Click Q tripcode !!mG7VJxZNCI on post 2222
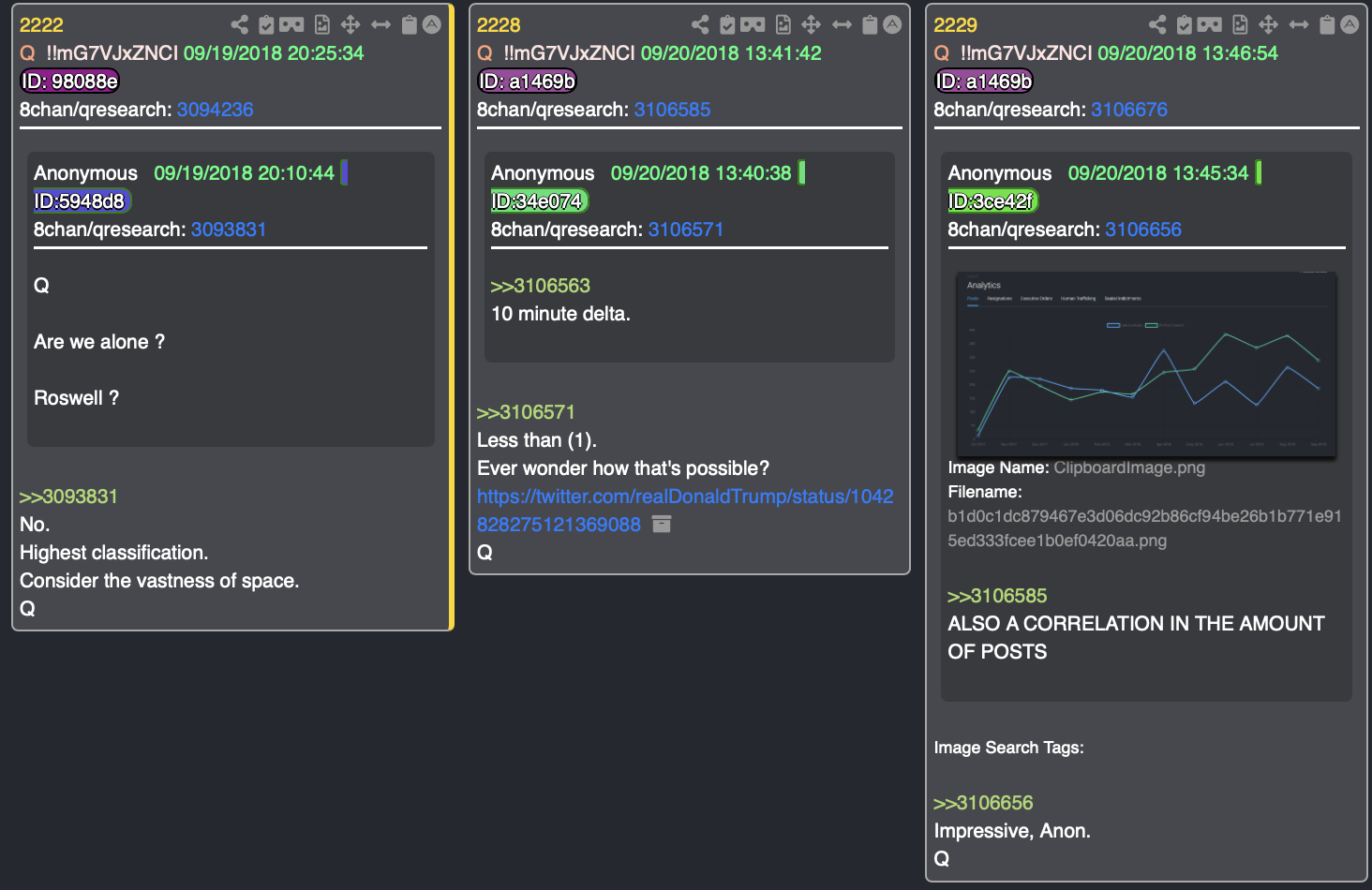The height and width of the screenshot is (890, 1372). [x=112, y=53]
